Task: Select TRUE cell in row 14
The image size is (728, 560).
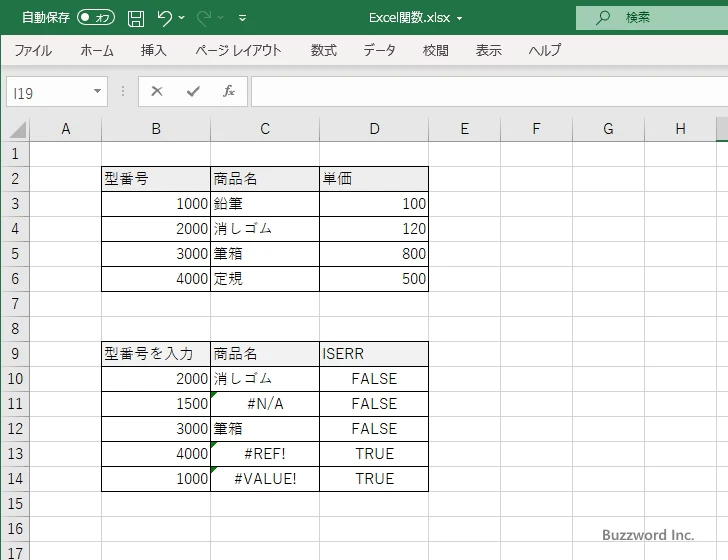Action: tap(374, 479)
